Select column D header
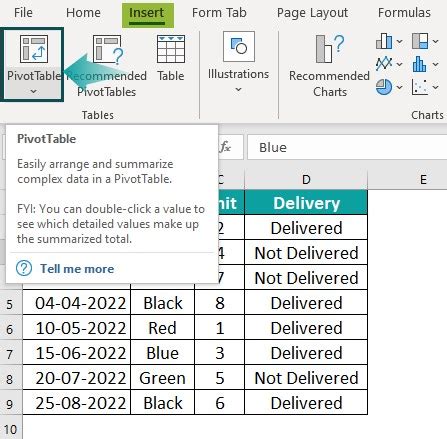 (x=306, y=180)
